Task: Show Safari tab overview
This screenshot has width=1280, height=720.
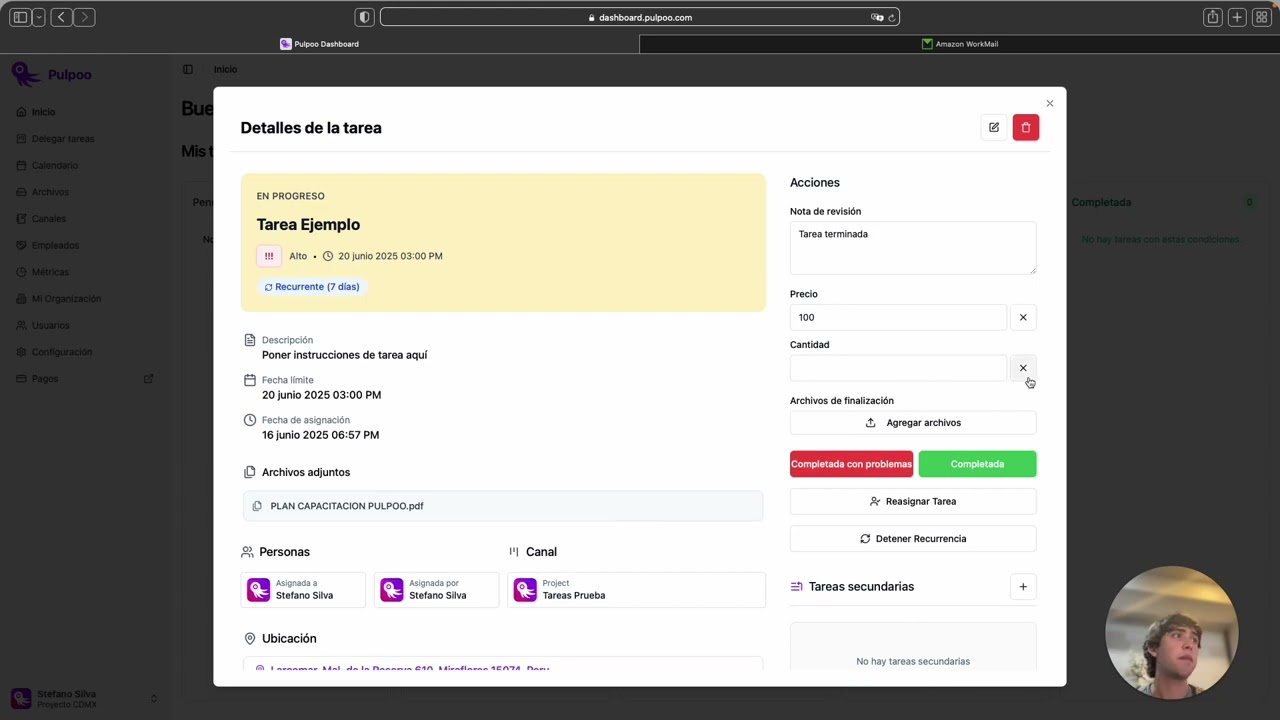Action: coord(1261,17)
